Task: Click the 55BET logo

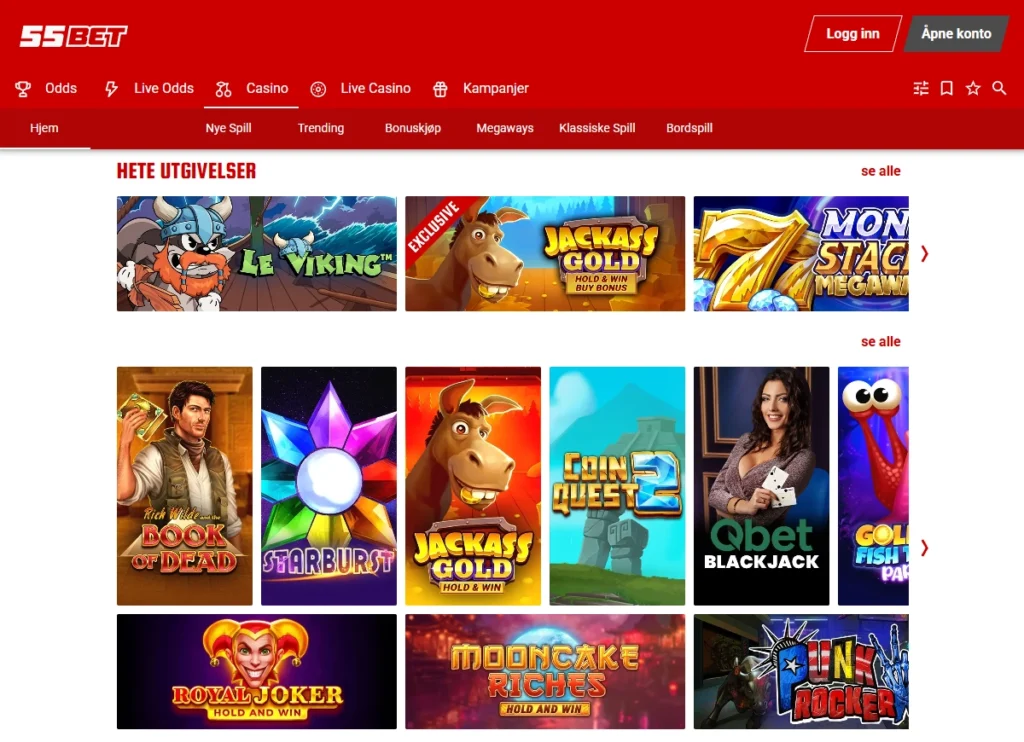Action: tap(73, 36)
